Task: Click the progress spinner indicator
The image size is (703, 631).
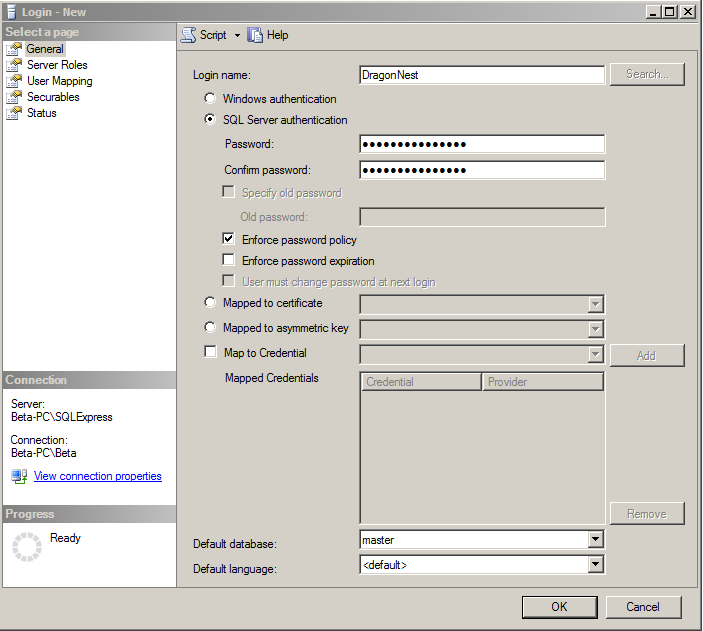Action: pos(27,547)
